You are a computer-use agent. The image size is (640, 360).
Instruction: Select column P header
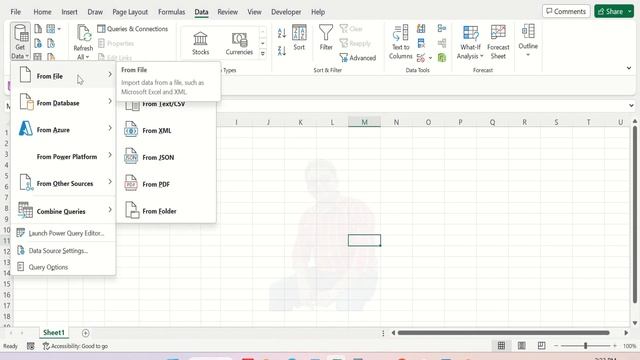tap(460, 122)
